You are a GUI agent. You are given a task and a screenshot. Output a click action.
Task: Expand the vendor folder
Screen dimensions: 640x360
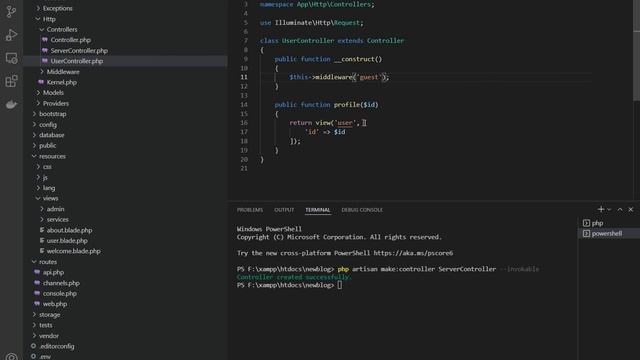click(49, 336)
